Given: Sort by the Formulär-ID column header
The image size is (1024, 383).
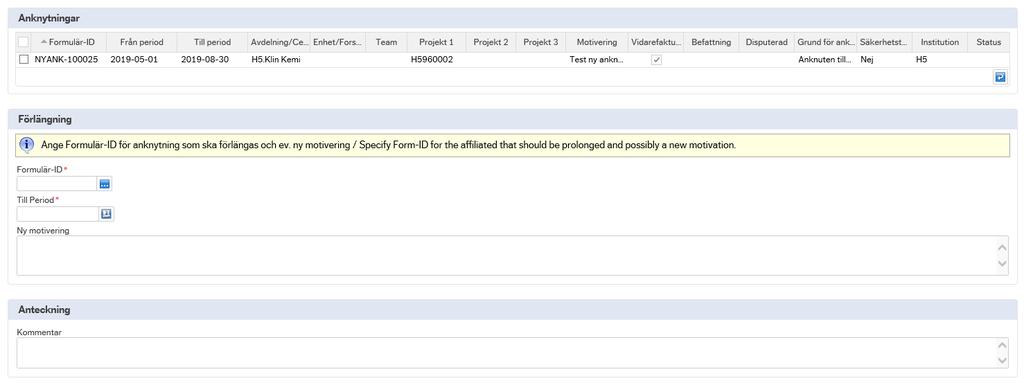Looking at the screenshot, I should (68, 42).
